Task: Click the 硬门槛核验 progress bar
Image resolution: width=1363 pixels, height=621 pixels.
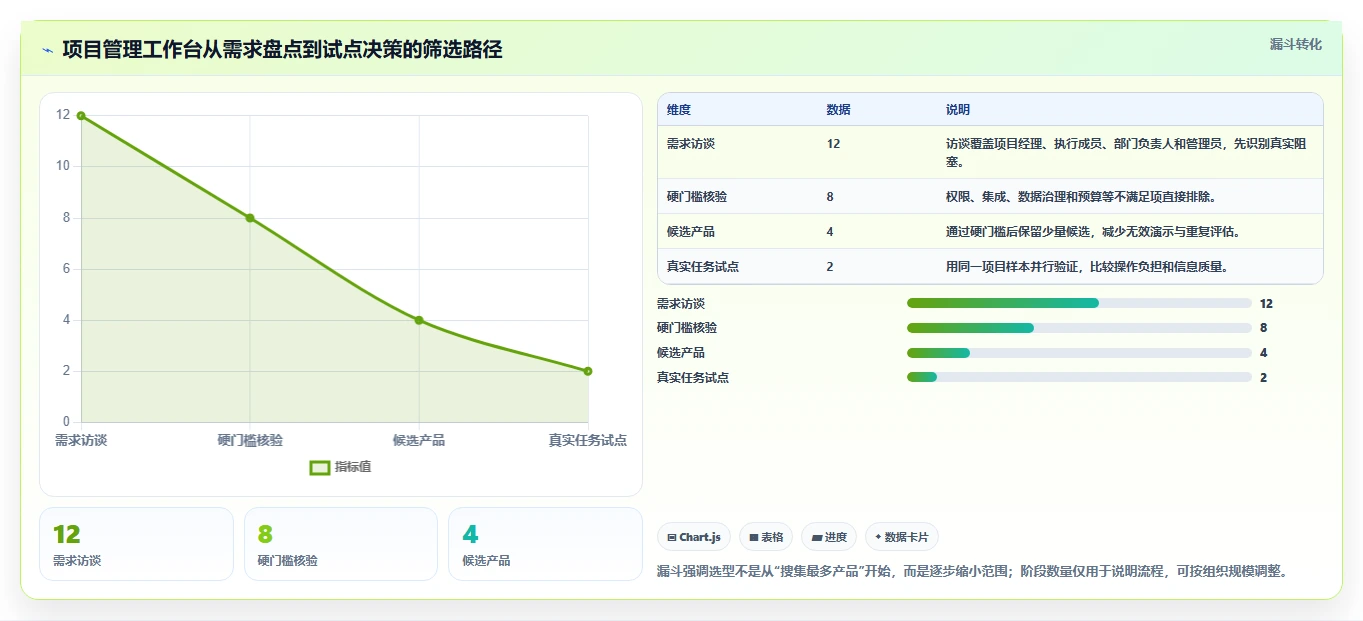Action: pyautogui.click(x=1079, y=328)
